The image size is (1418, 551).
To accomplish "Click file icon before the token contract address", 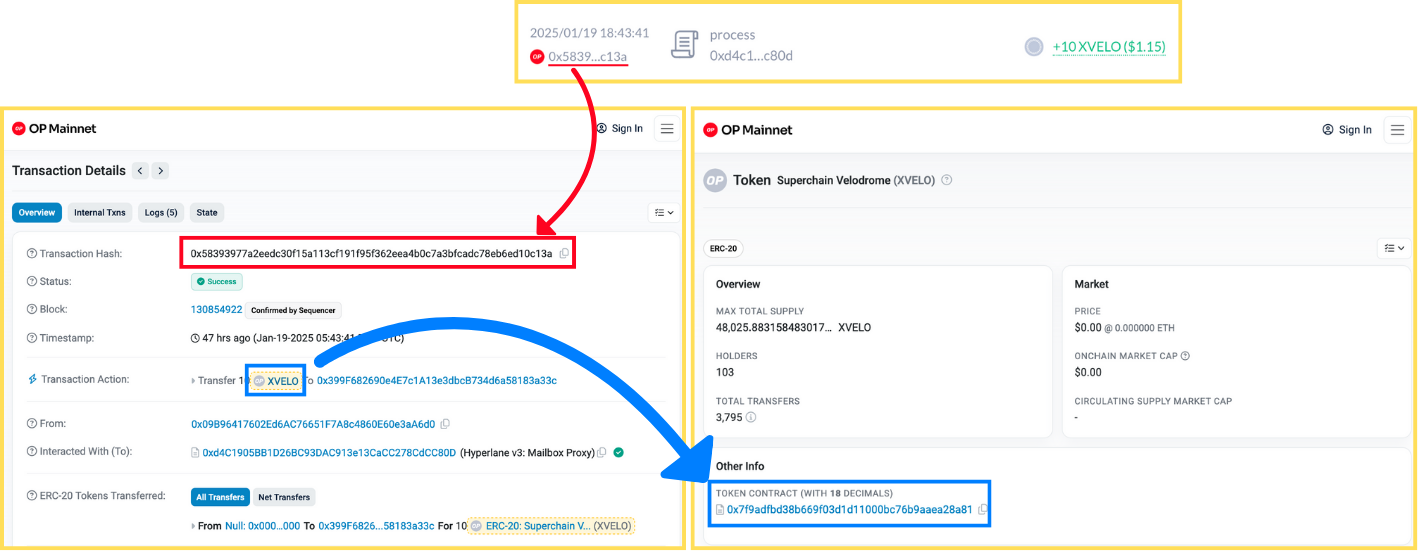I will (x=720, y=510).
